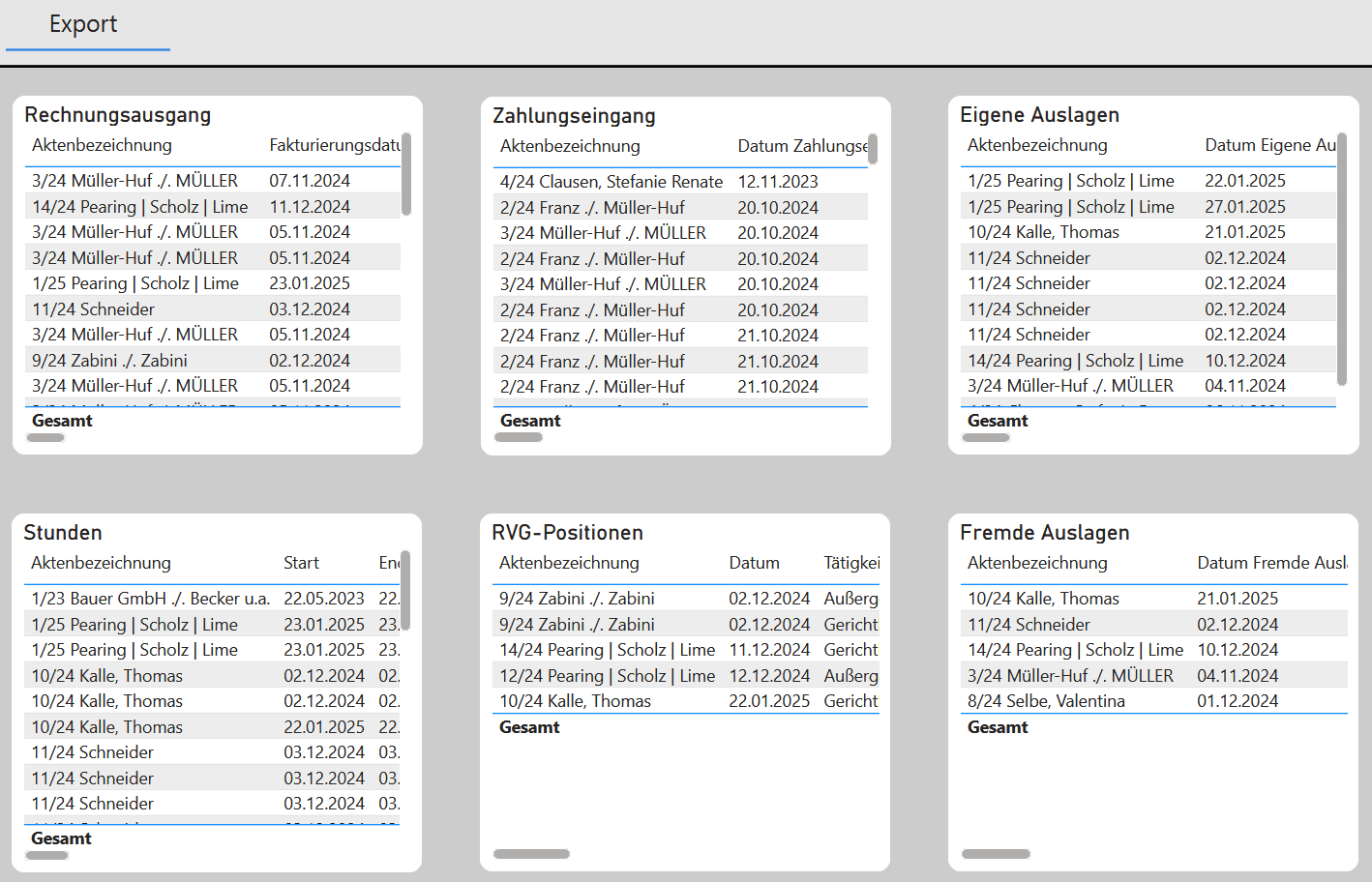This screenshot has width=1372, height=882.
Task: Click the date 27.01.2025 in Eigene Auslagen
Action: (1245, 207)
